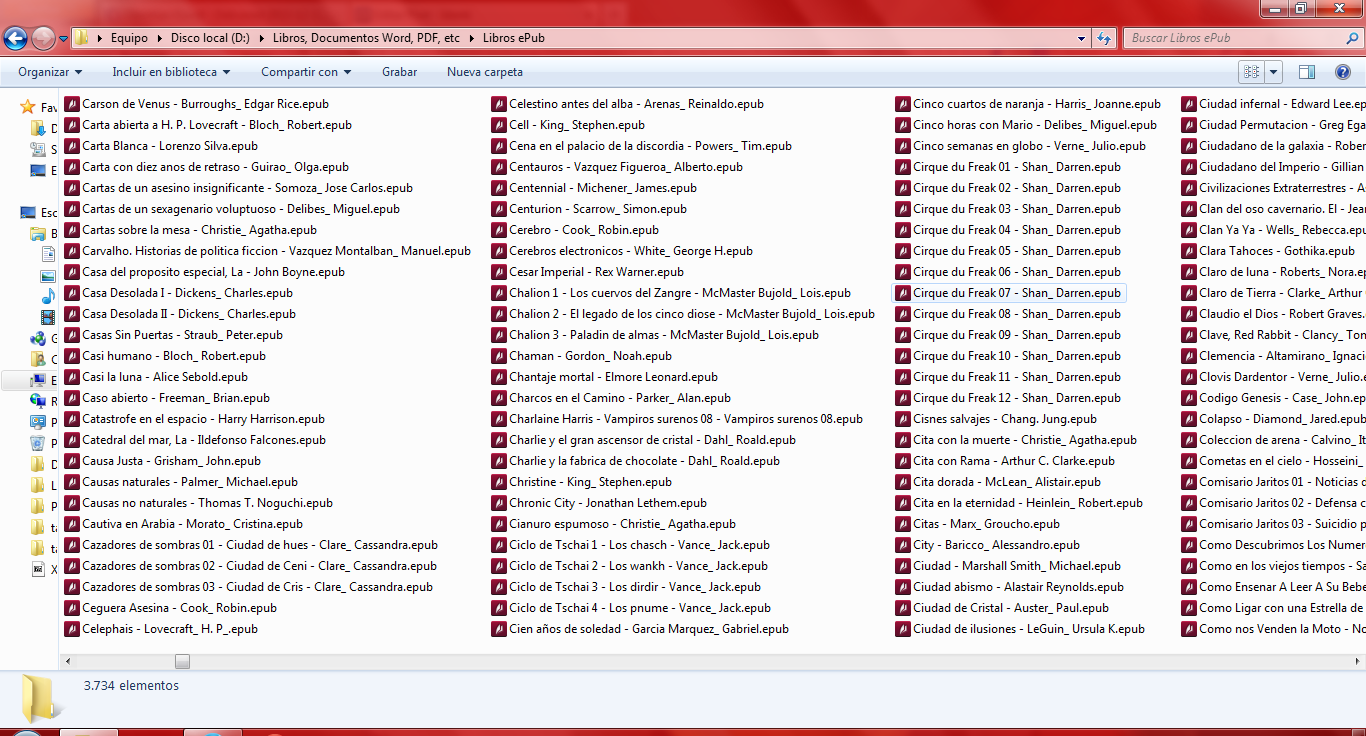1366x736 pixels.
Task: Click the epub icon of Casi humano
Action: click(x=72, y=356)
